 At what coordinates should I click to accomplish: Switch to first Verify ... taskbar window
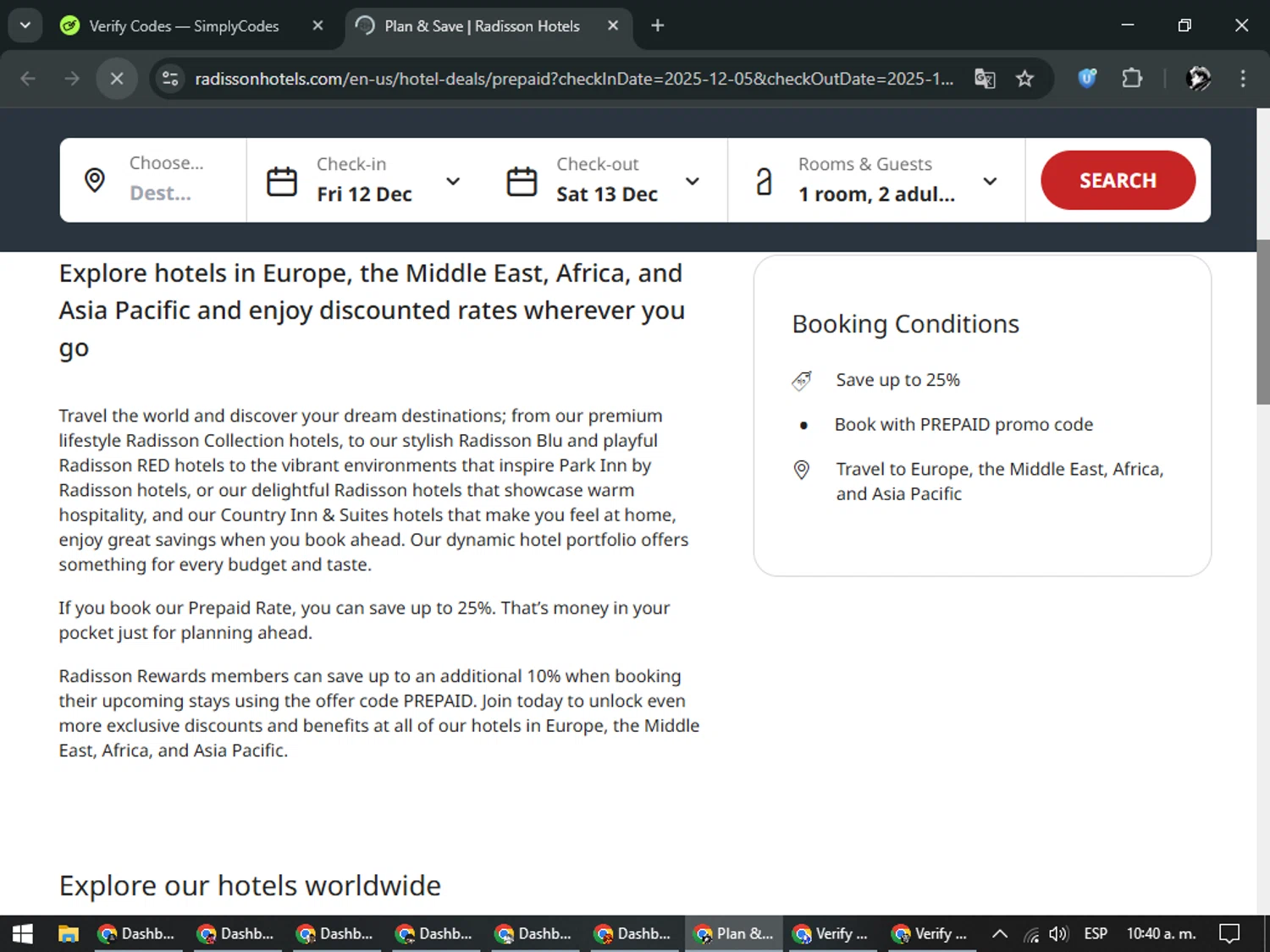(832, 933)
